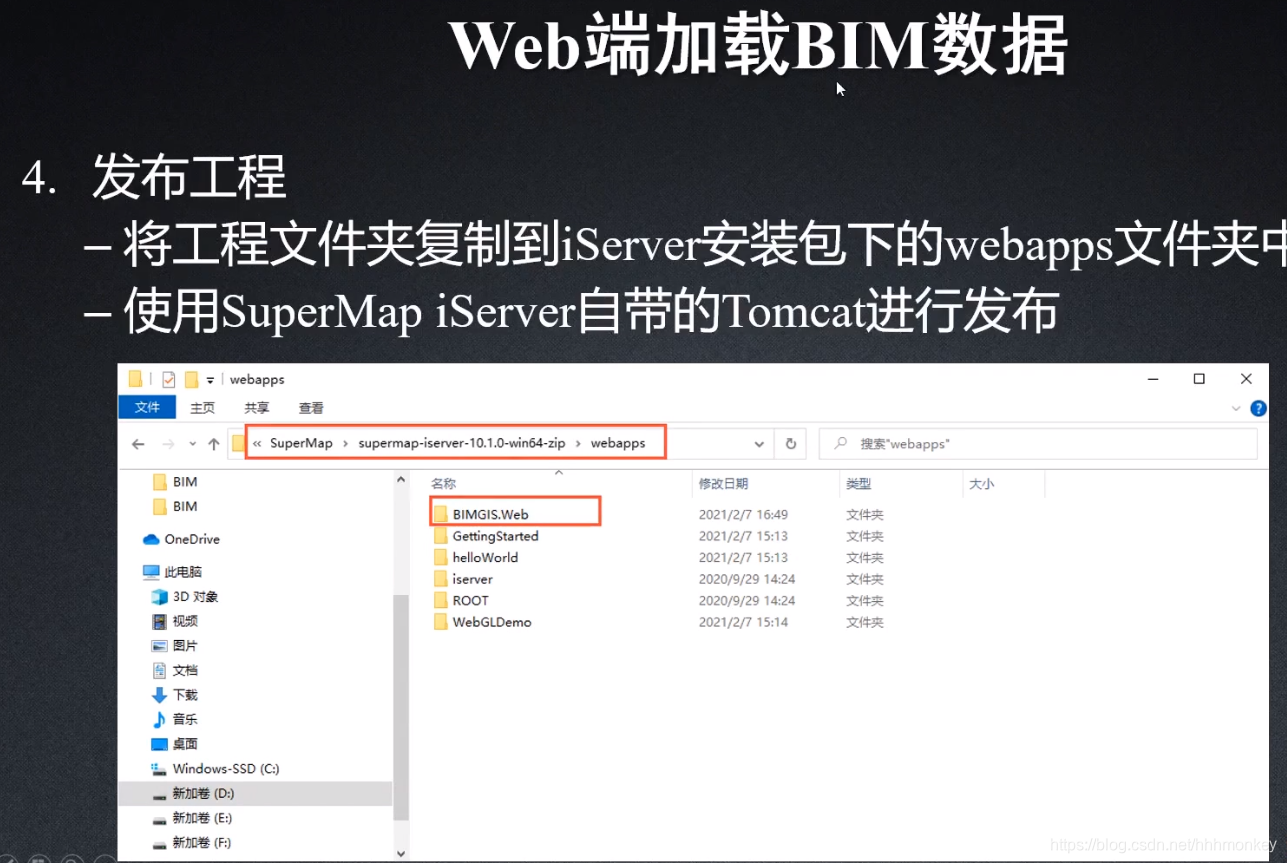Viewport: 1287px width, 863px height.
Task: Open the 文件 ribbon tab
Action: click(147, 407)
